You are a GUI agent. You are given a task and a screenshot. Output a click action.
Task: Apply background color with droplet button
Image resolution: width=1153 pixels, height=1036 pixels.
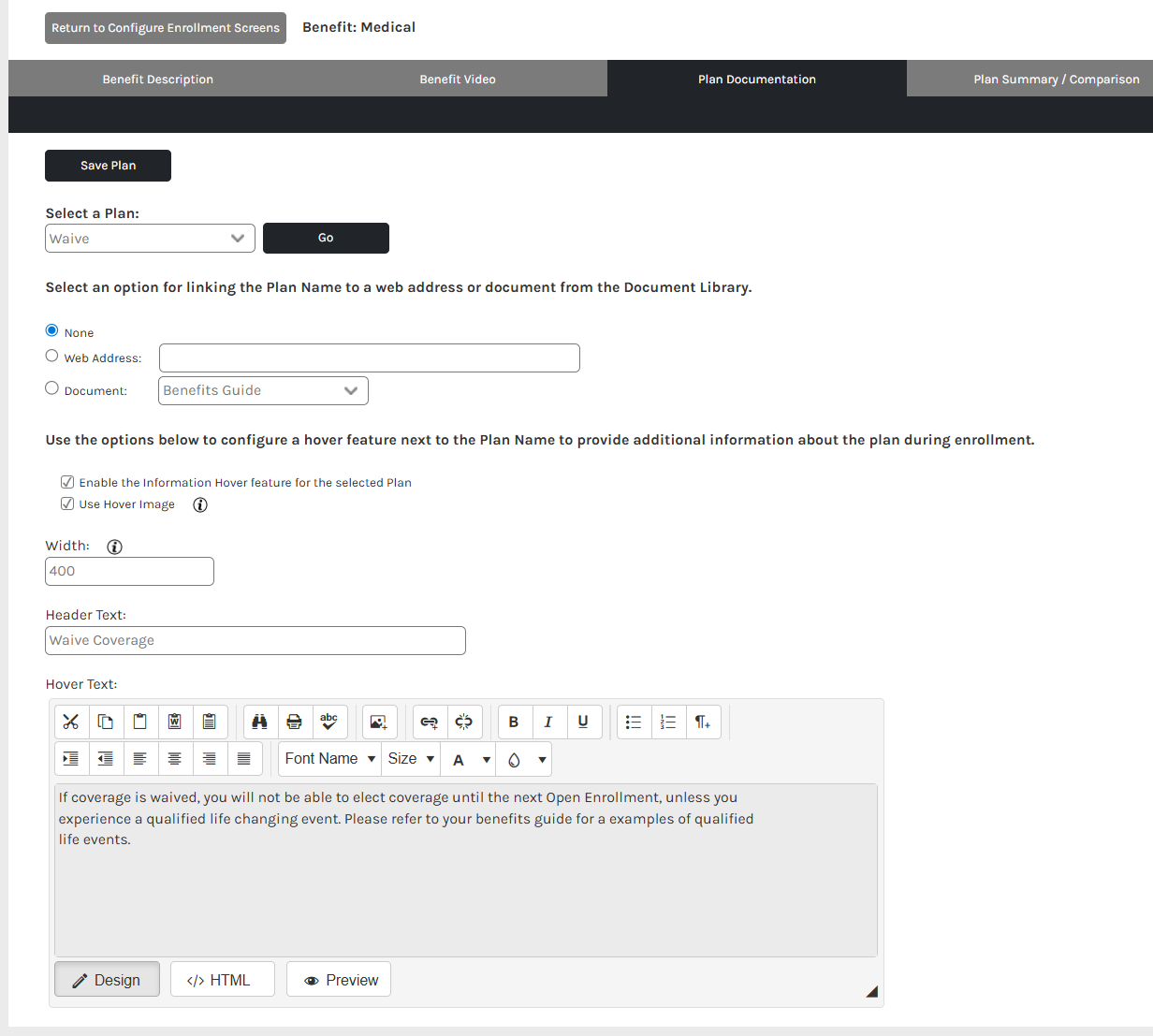(514, 760)
